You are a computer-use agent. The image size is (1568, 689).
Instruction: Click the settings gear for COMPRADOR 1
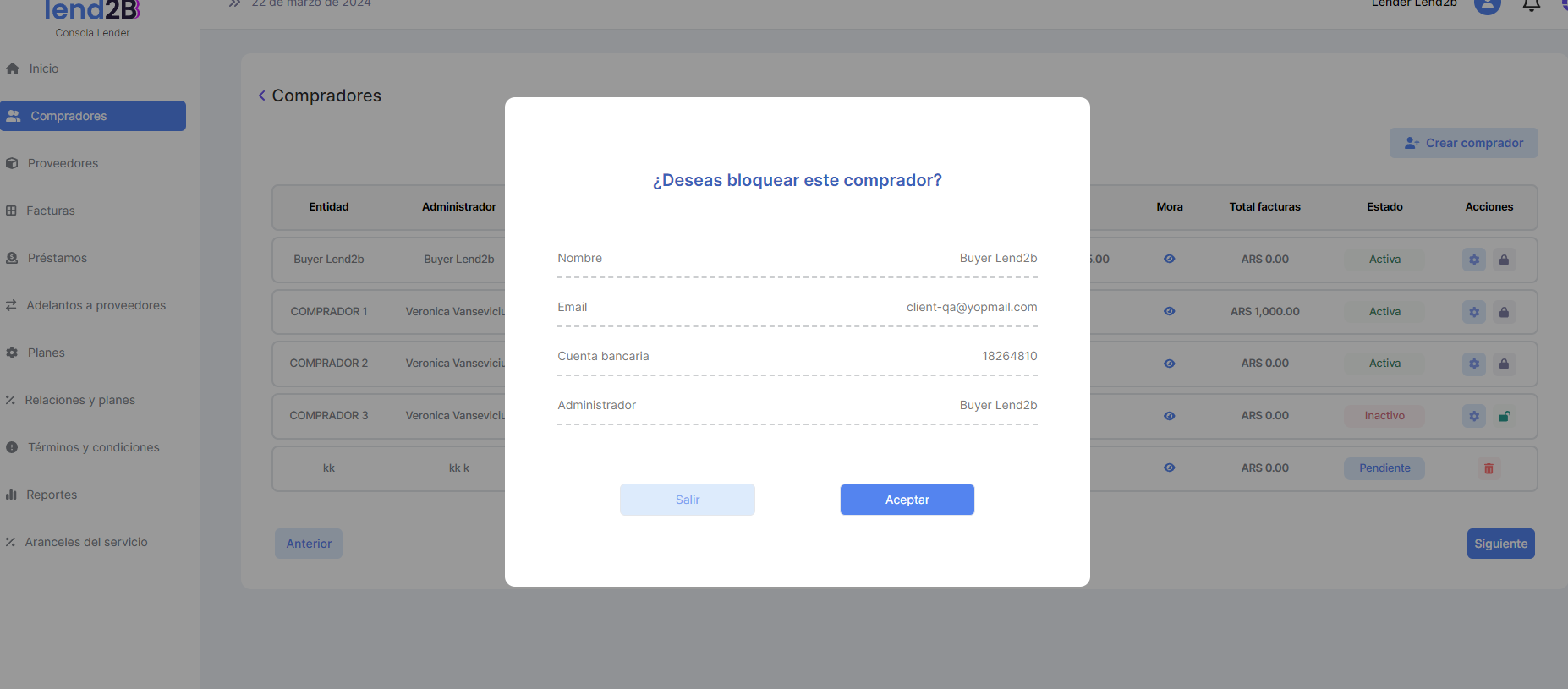click(1473, 312)
